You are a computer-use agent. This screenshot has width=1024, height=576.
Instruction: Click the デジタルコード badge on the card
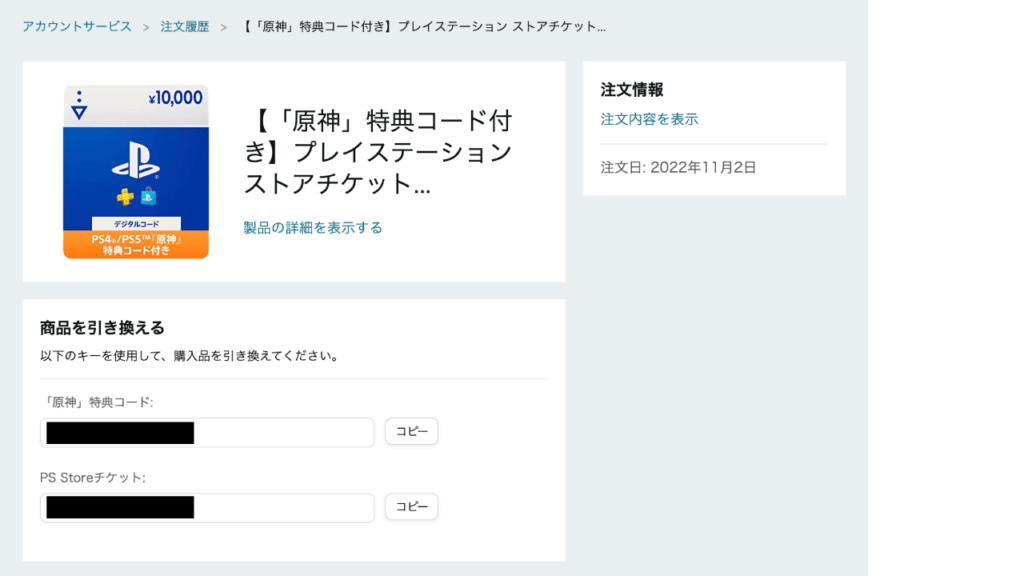point(138,222)
